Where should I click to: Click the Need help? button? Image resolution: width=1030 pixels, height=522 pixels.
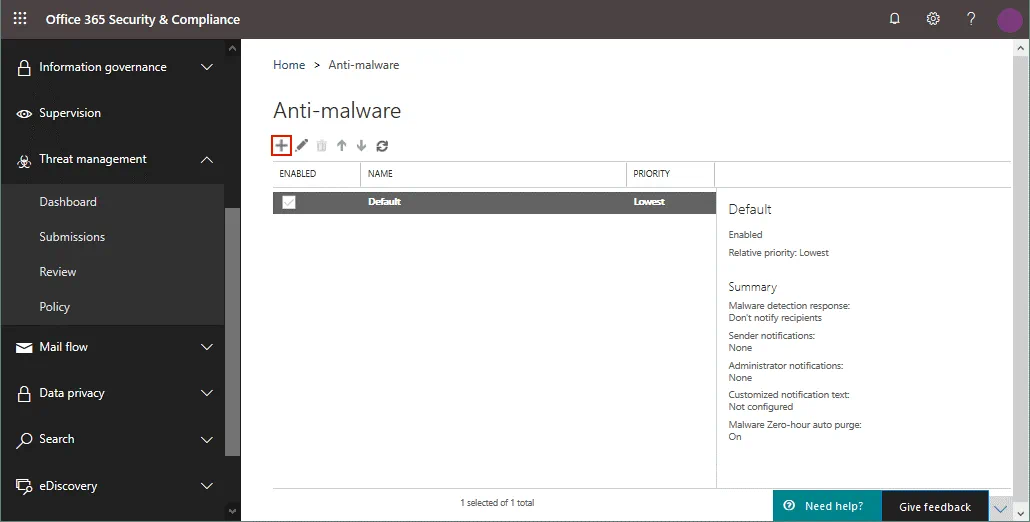pyautogui.click(x=826, y=506)
